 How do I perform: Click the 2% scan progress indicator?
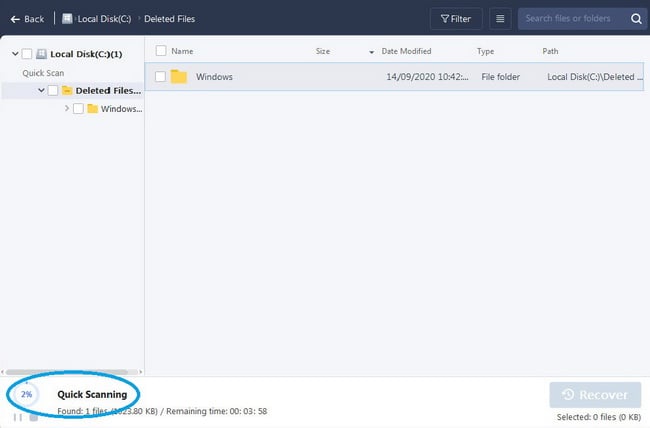[27, 394]
